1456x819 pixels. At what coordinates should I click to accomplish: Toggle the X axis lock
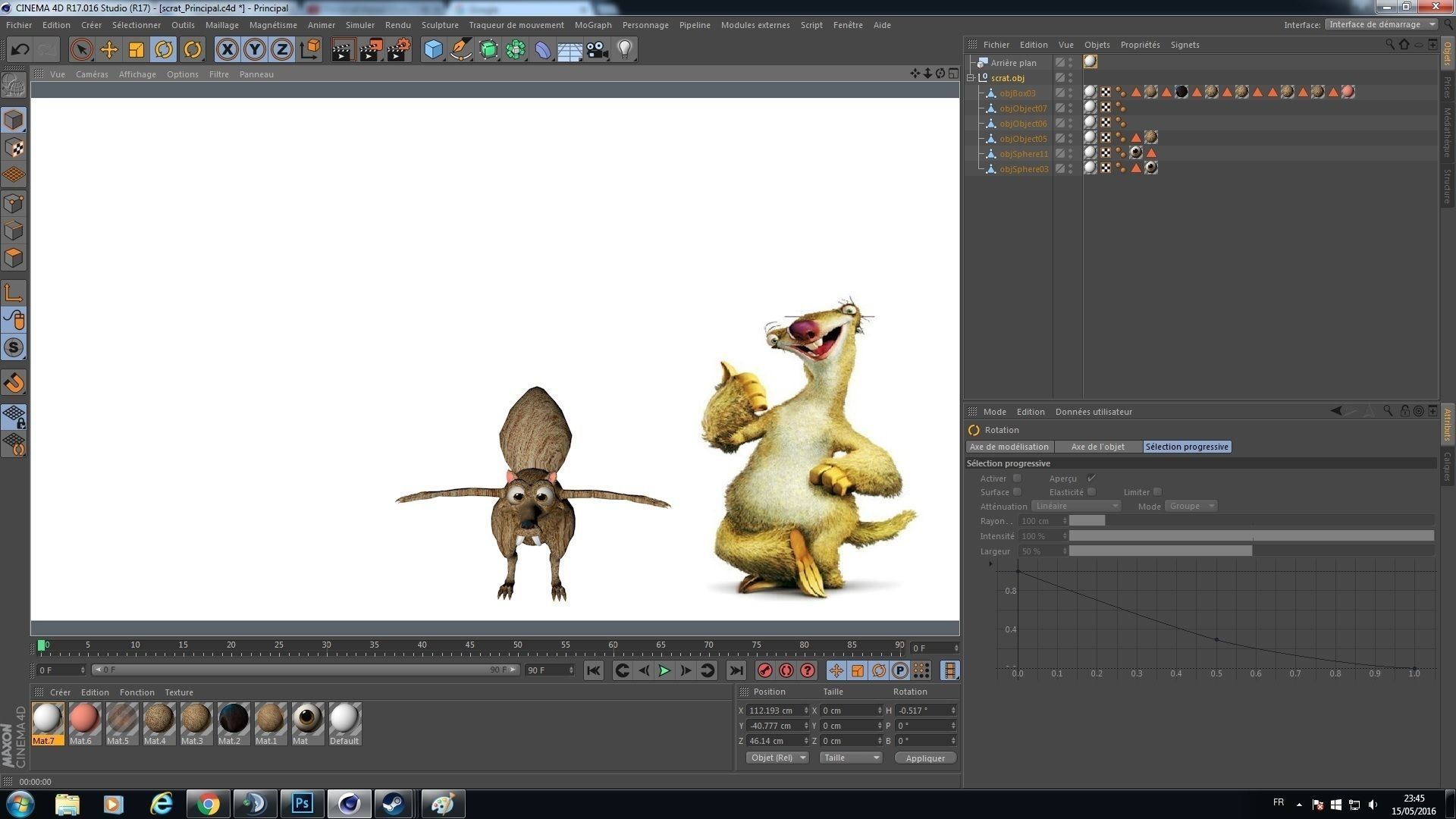pos(227,50)
